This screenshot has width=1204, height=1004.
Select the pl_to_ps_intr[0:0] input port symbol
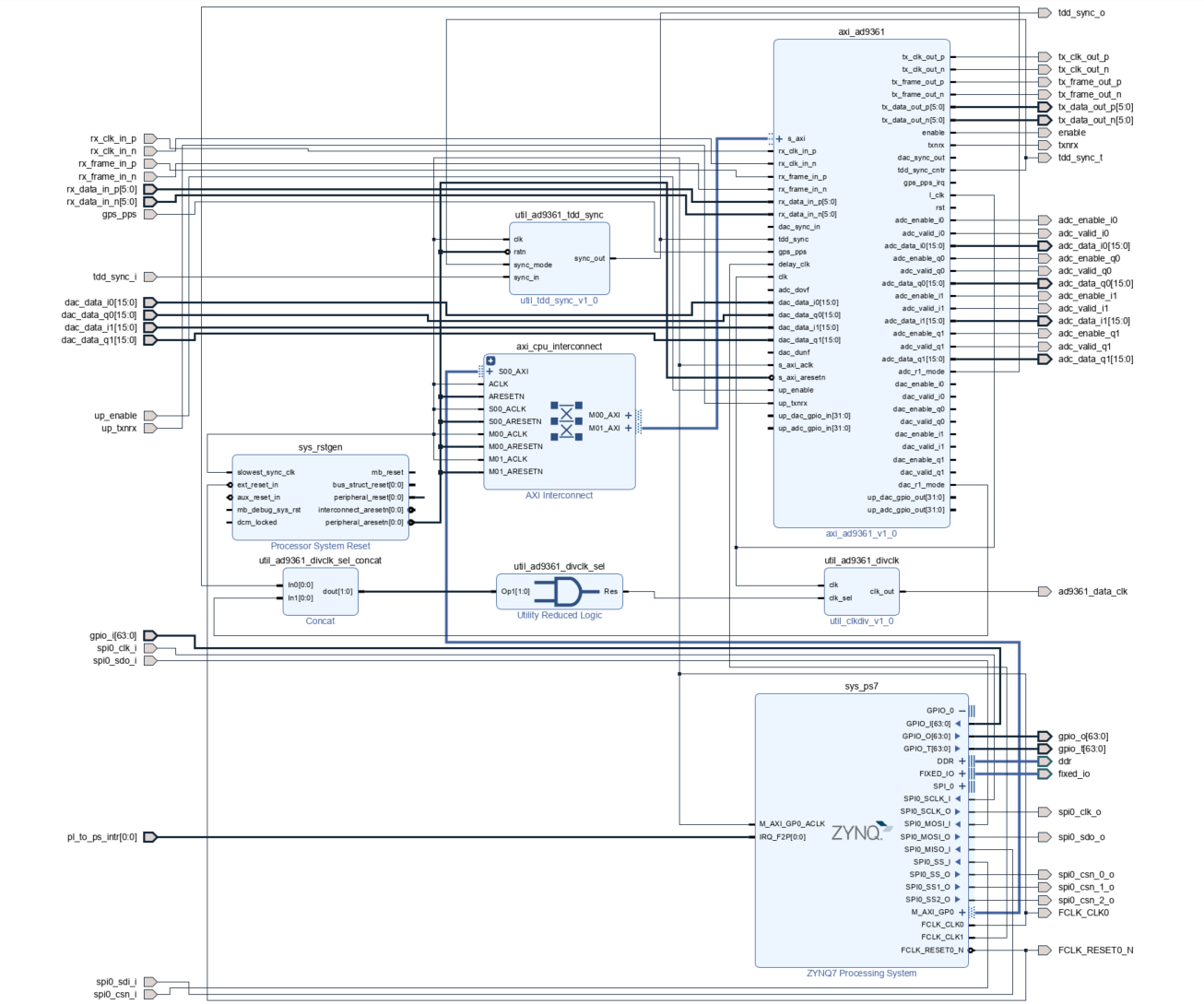click(150, 837)
